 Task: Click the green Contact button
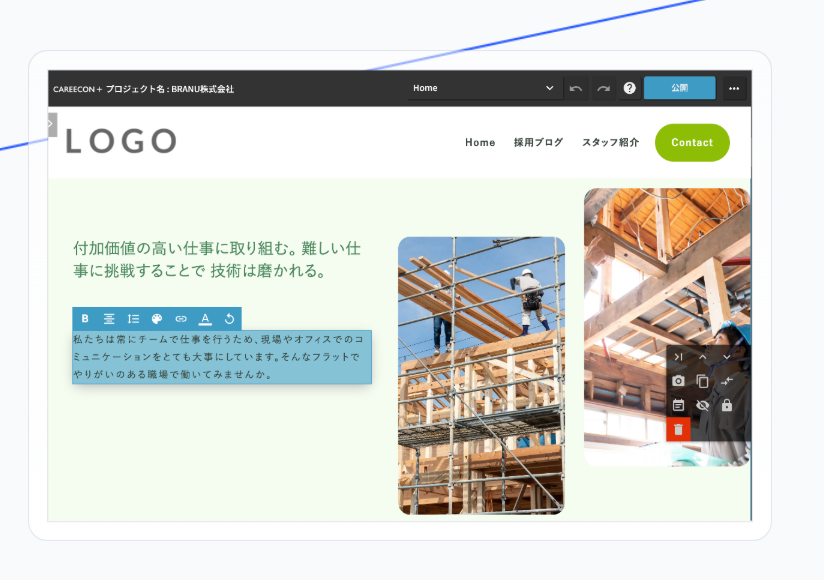point(691,142)
